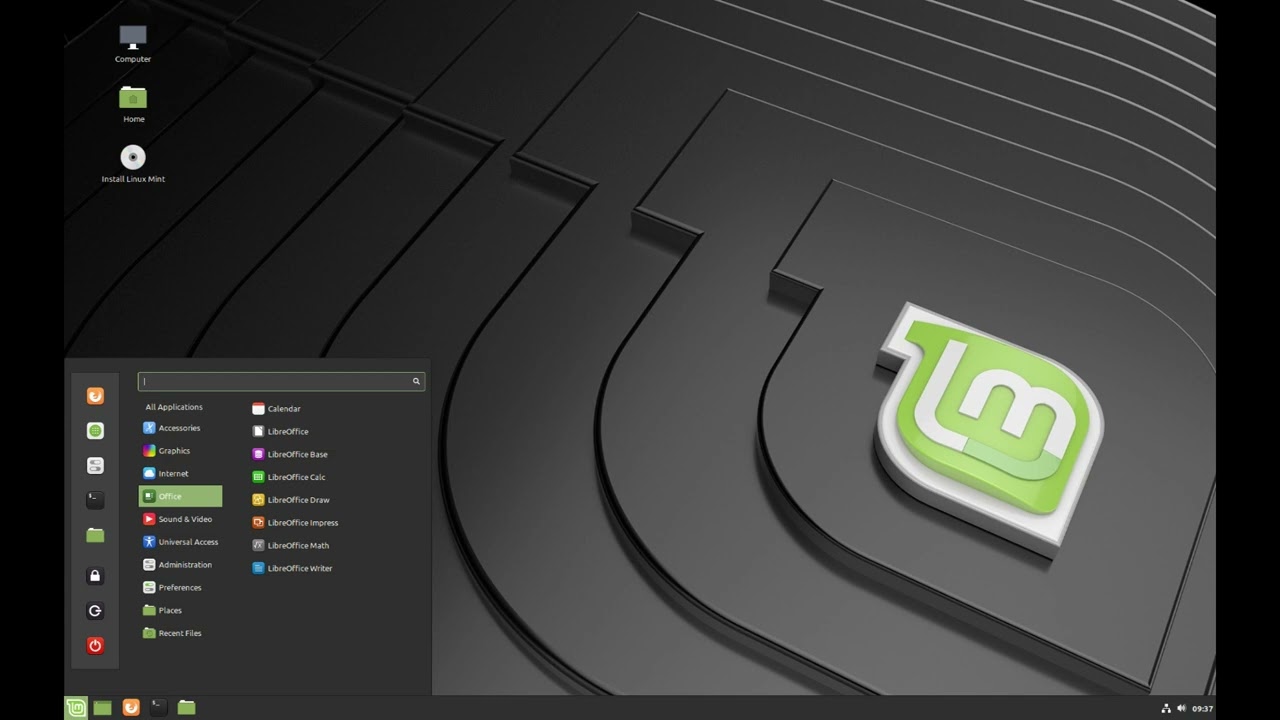The width and height of the screenshot is (1280, 720).
Task: Open Internet category
Action: [180, 474]
